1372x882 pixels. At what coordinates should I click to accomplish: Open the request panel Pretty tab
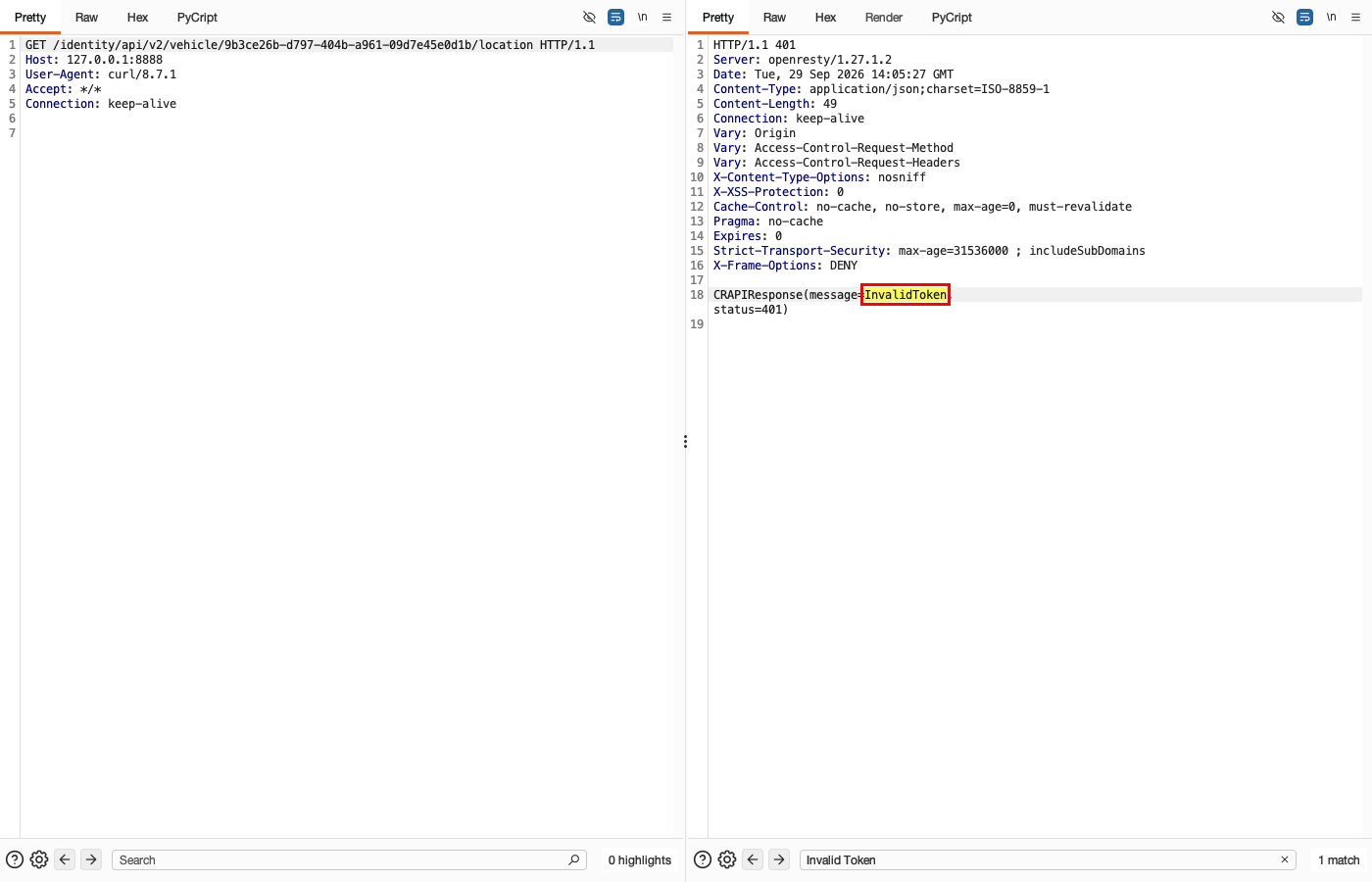point(30,18)
